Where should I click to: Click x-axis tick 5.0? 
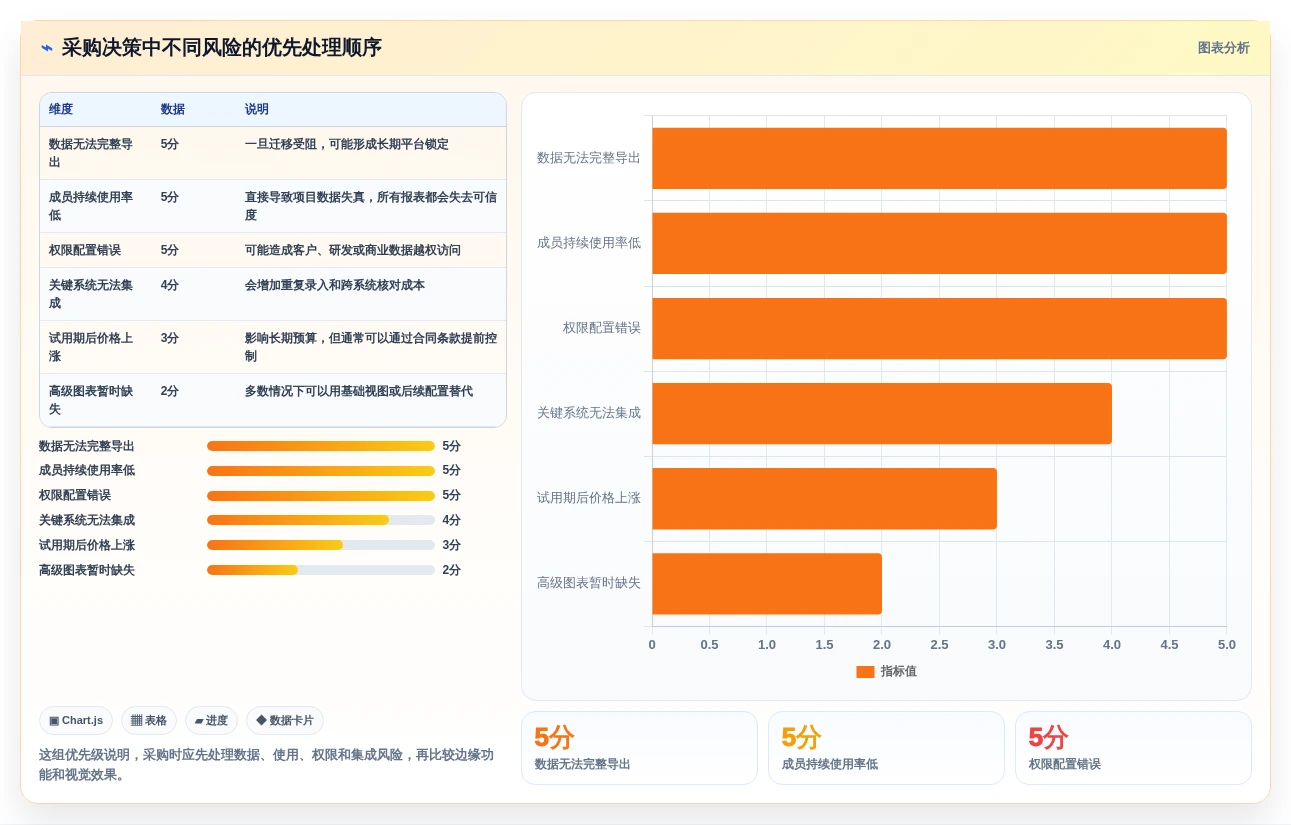pos(1226,645)
